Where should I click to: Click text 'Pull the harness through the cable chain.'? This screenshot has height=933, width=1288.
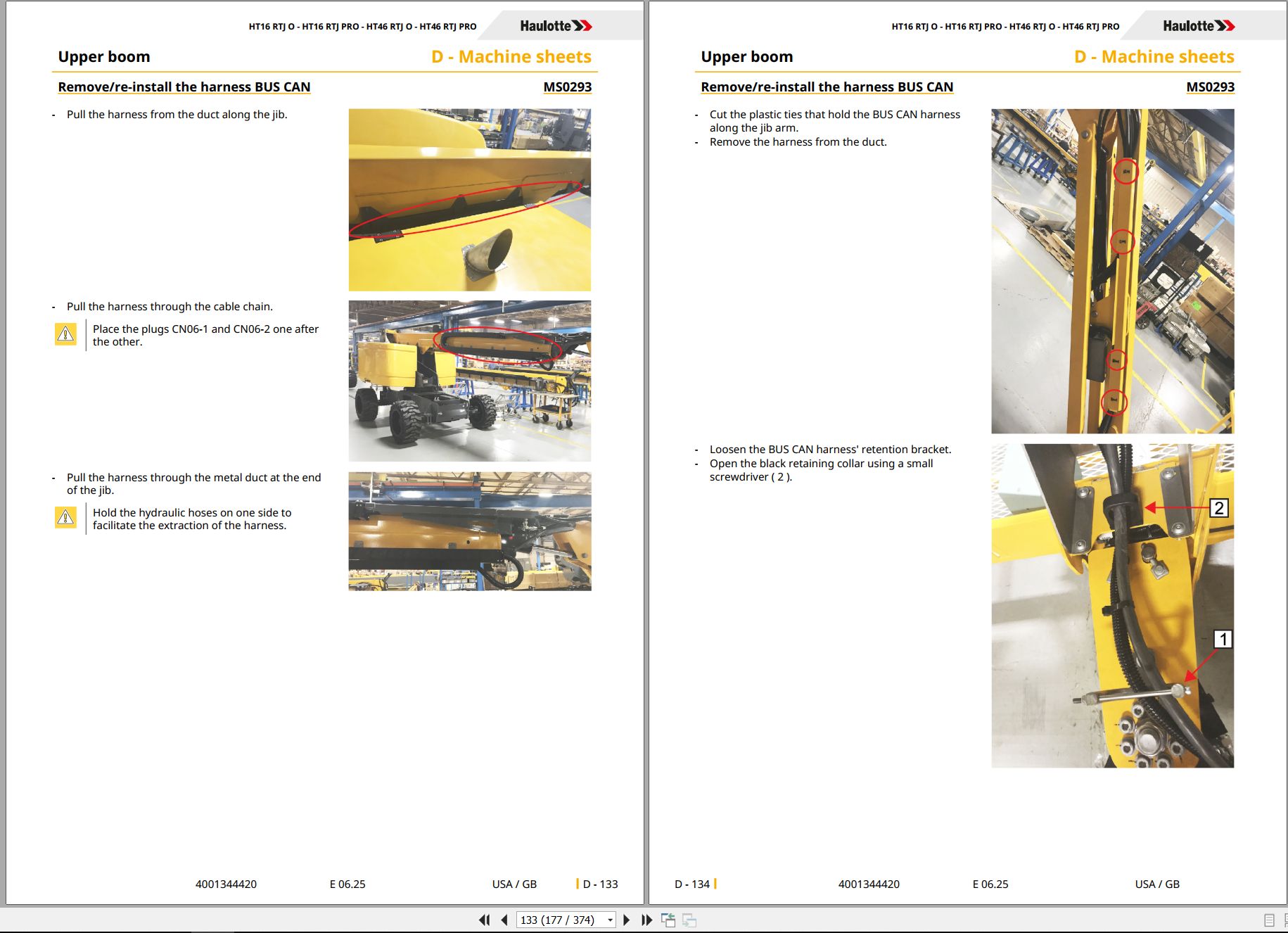(170, 306)
